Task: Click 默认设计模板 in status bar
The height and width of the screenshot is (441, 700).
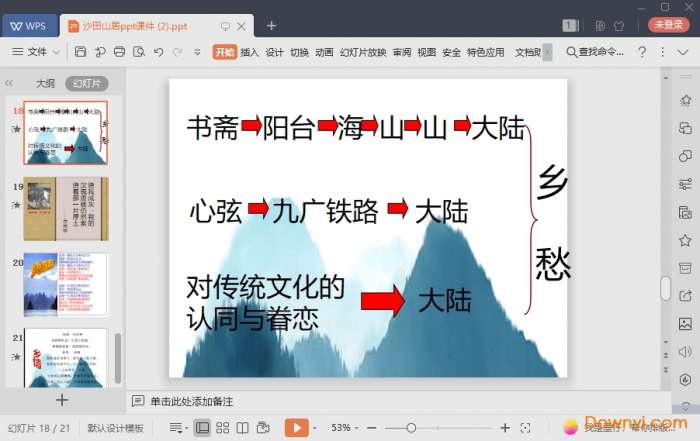Action: [x=116, y=428]
